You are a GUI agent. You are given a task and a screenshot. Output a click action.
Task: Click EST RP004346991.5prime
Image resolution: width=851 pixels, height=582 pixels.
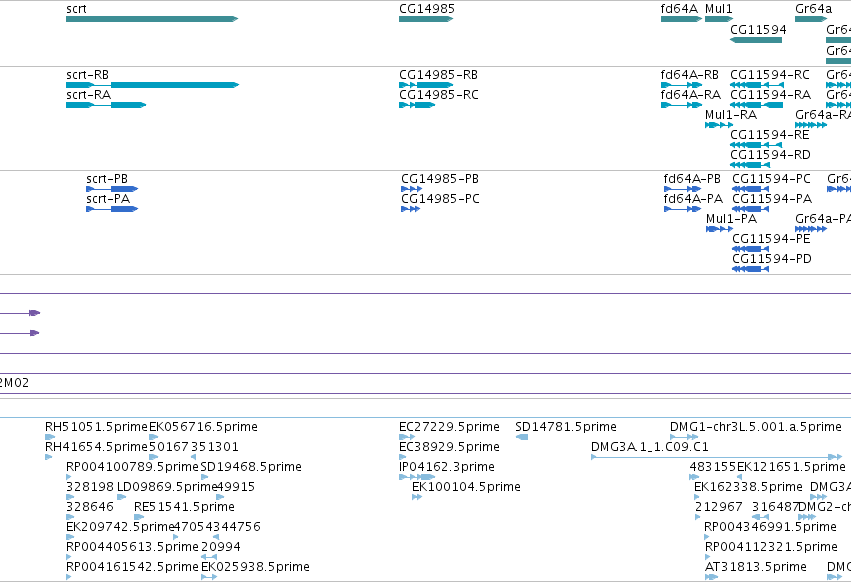tap(707, 537)
